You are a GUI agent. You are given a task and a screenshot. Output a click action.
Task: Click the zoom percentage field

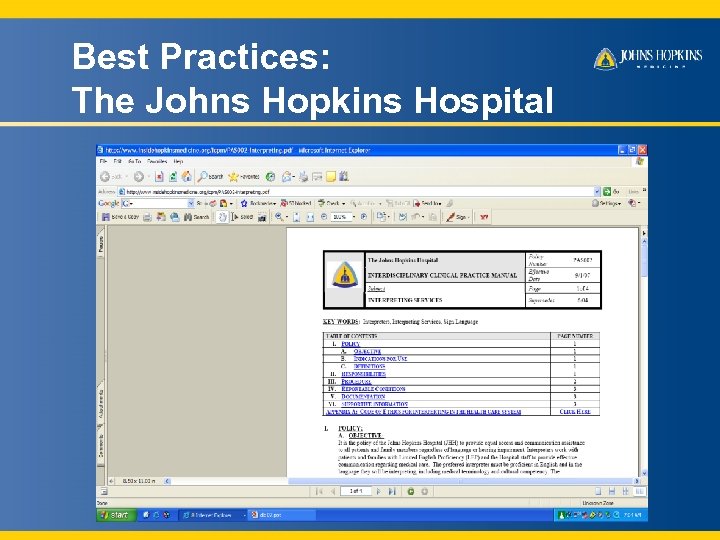point(340,217)
